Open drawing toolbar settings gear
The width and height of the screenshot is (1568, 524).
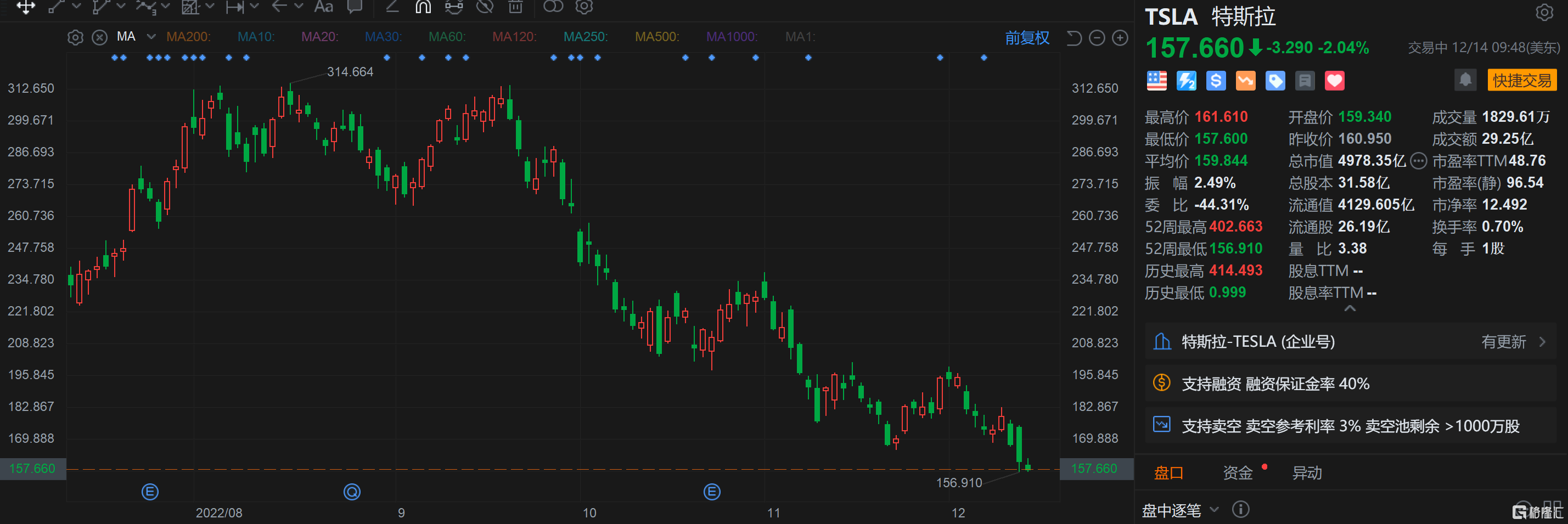[584, 7]
